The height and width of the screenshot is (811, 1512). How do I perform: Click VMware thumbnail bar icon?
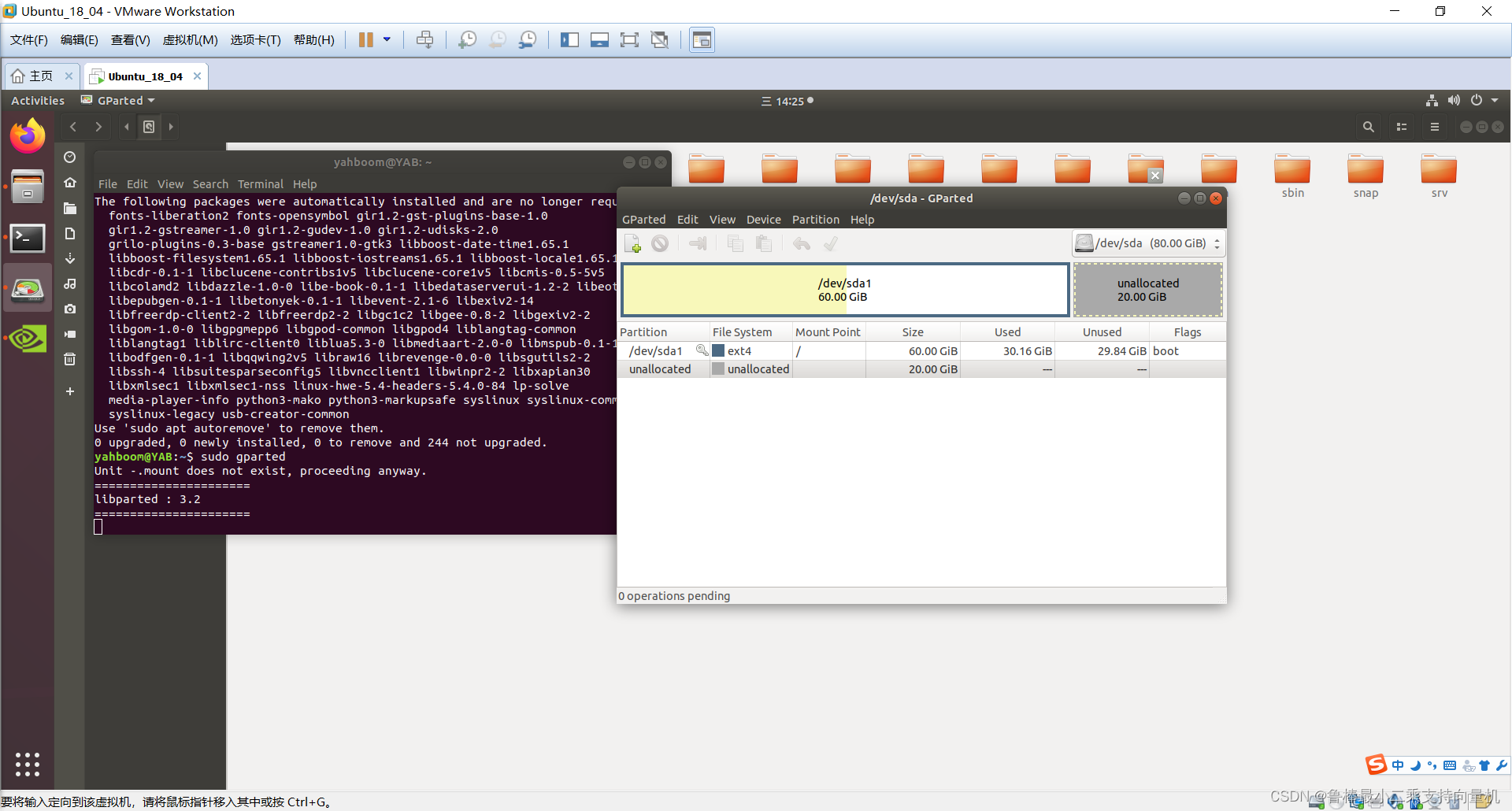pyautogui.click(x=599, y=40)
